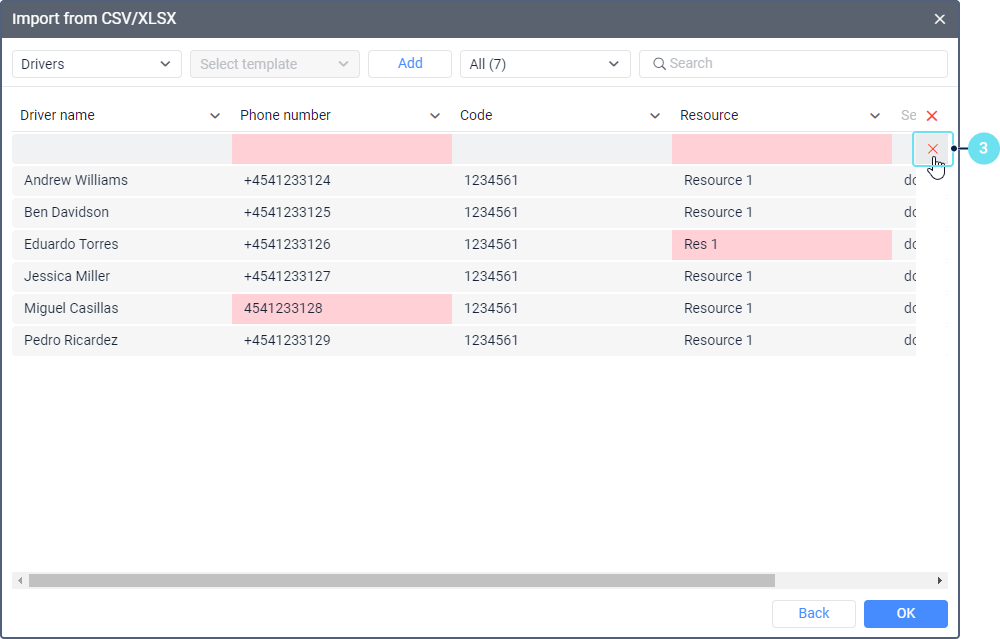Open the Code column chevron
Viewport: 1000px width, 639px height.
point(655,116)
